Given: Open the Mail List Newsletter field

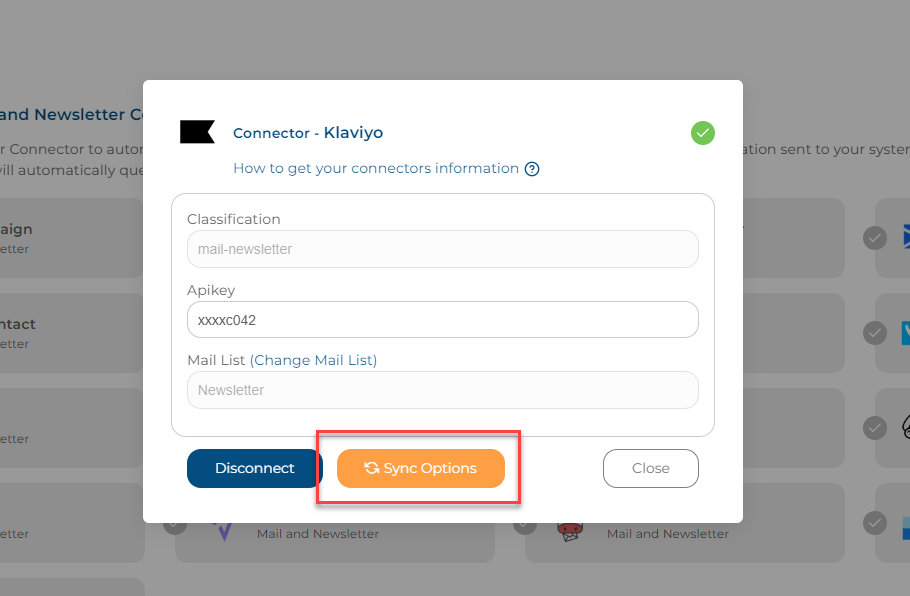Looking at the screenshot, I should coord(443,390).
